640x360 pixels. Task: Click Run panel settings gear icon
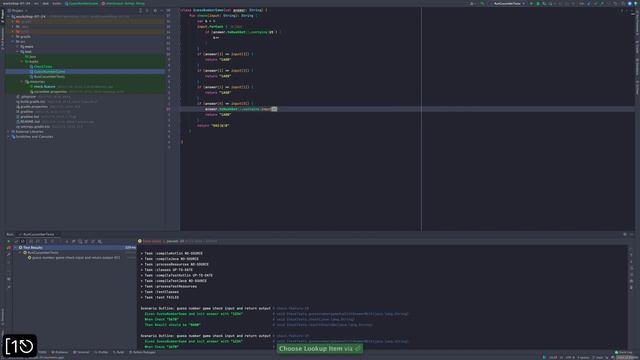(624, 234)
